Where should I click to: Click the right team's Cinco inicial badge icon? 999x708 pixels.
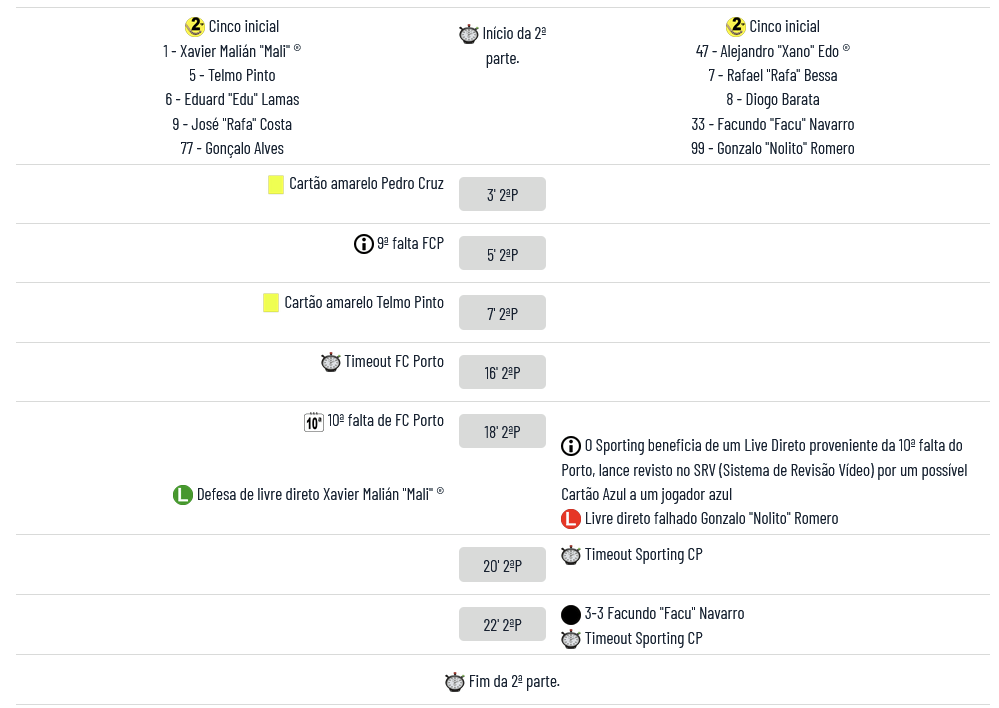tap(736, 27)
